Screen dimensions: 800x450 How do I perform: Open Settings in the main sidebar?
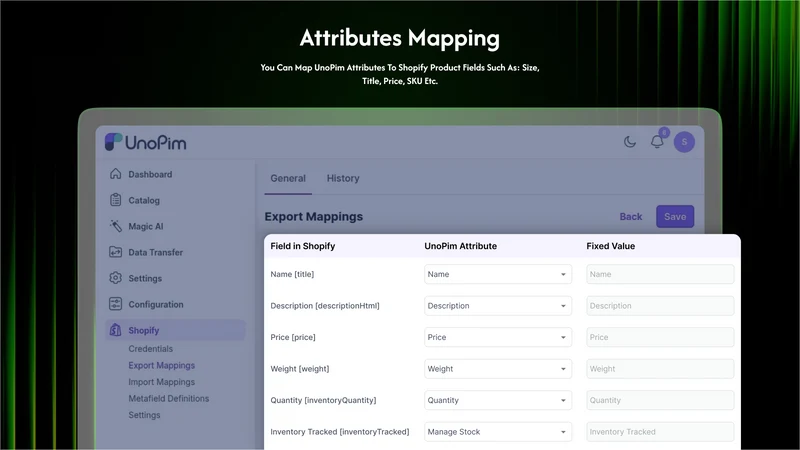[145, 279]
